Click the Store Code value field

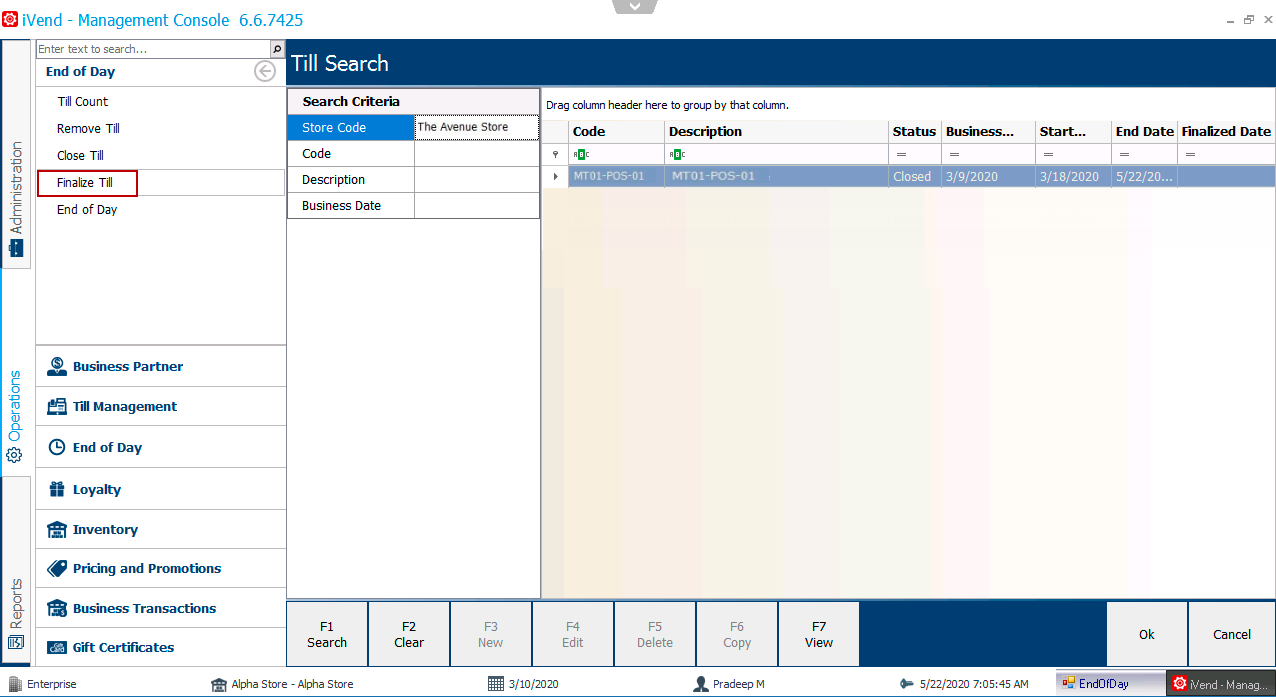point(476,127)
